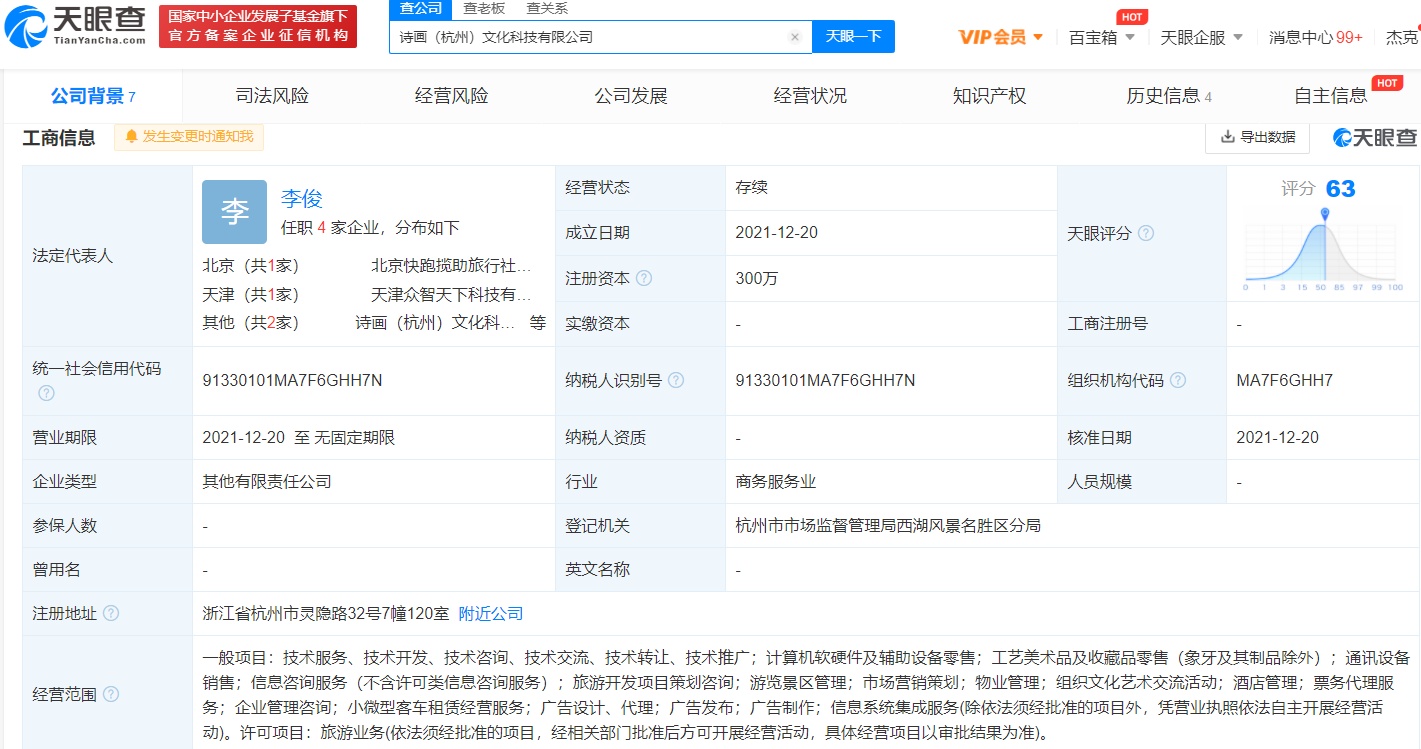Click organization code MA7F6GHH7

click(1284, 380)
